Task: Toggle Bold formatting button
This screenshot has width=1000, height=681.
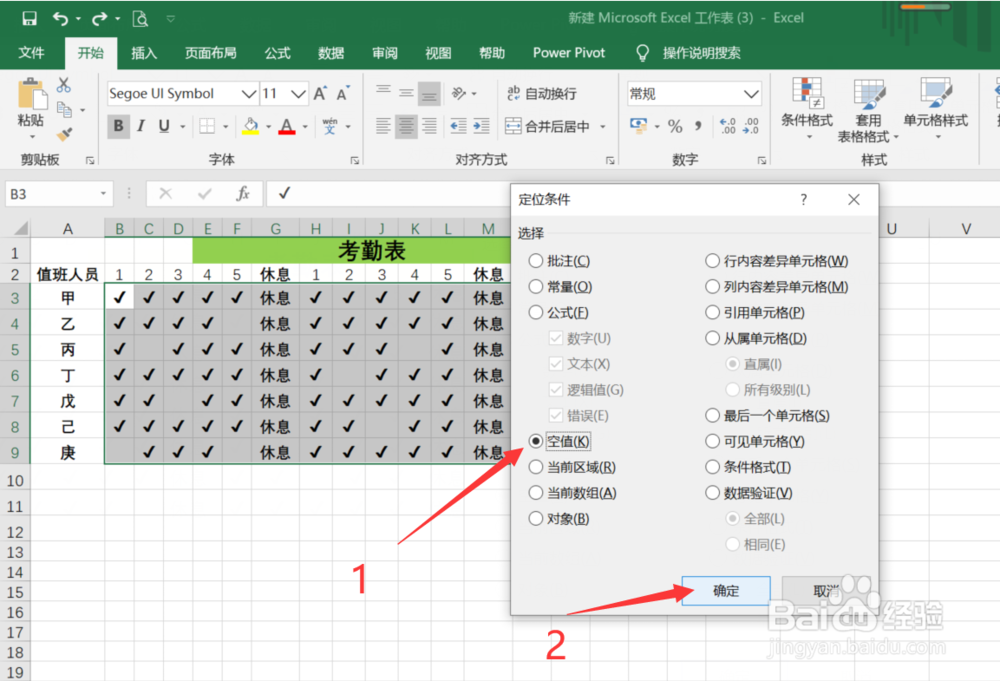Action: pos(118,126)
